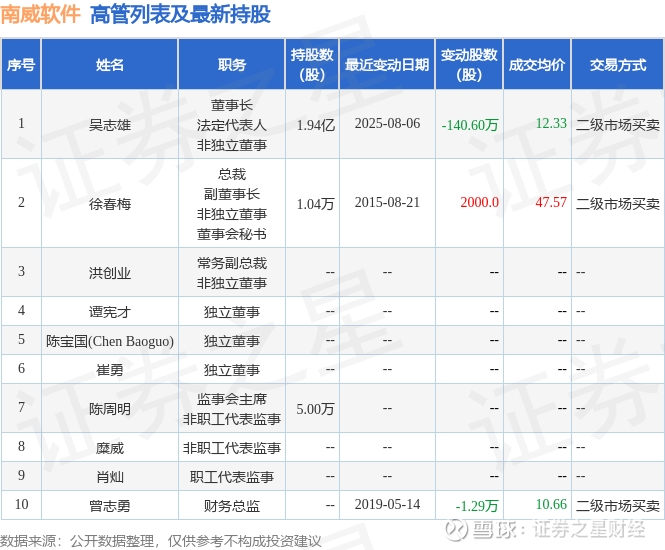Click the 副董事长 position text
Screen dimensions: 665x550
coord(232,194)
